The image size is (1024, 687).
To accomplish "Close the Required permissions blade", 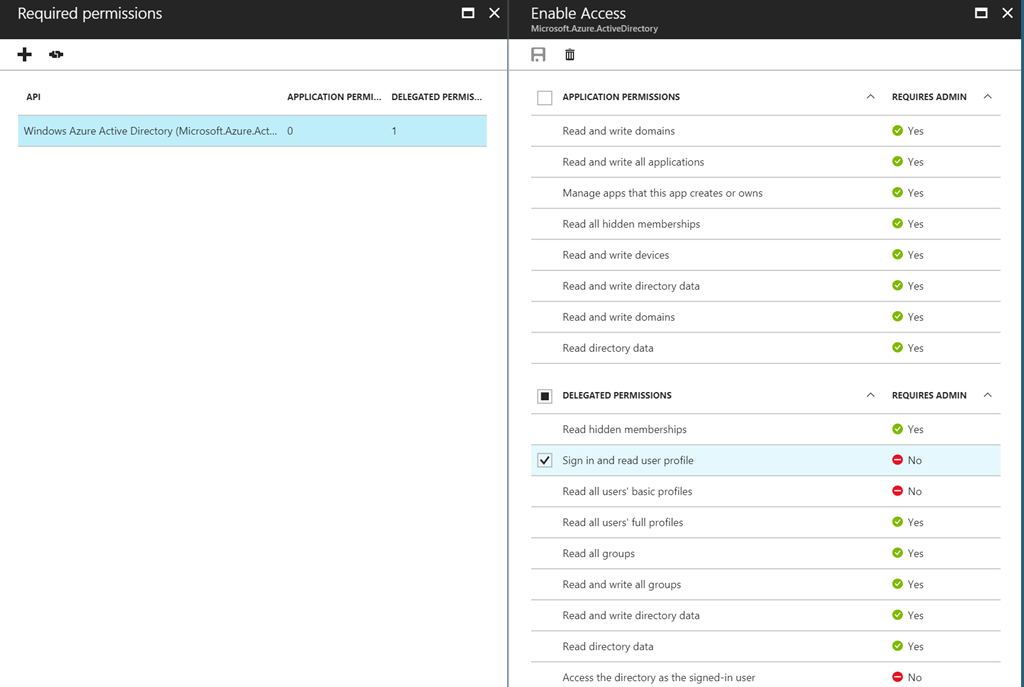I will click(494, 13).
